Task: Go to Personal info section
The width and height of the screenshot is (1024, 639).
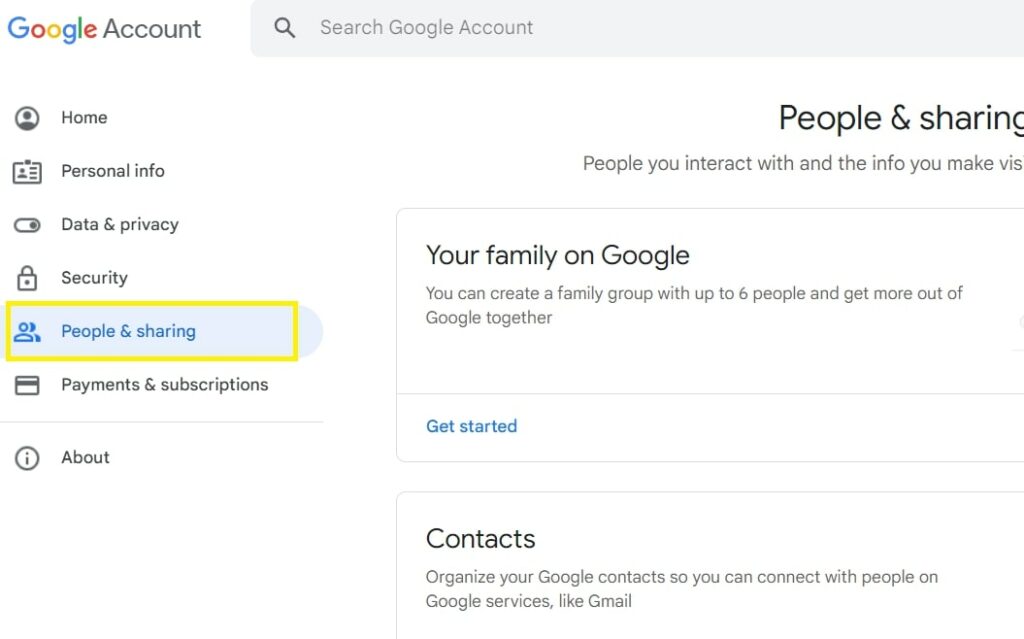Action: coord(113,171)
